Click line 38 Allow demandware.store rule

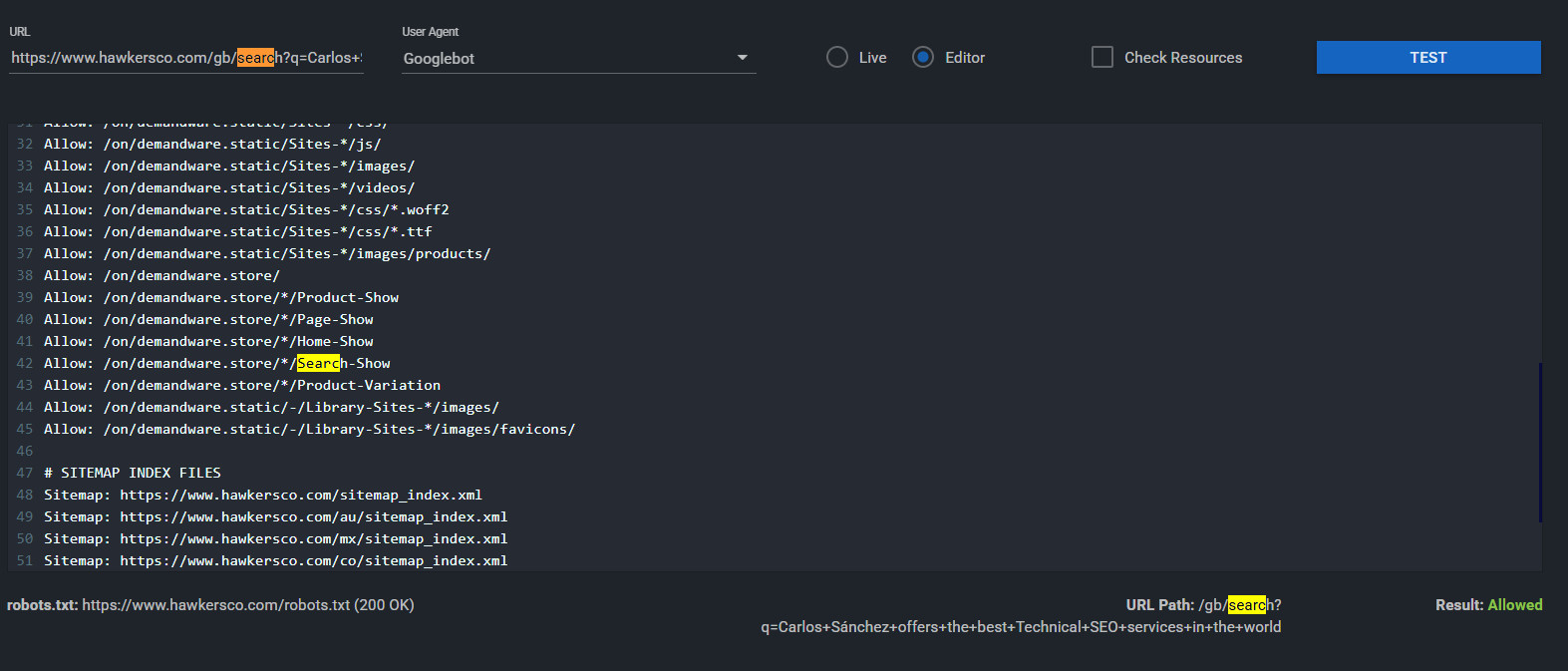click(161, 276)
